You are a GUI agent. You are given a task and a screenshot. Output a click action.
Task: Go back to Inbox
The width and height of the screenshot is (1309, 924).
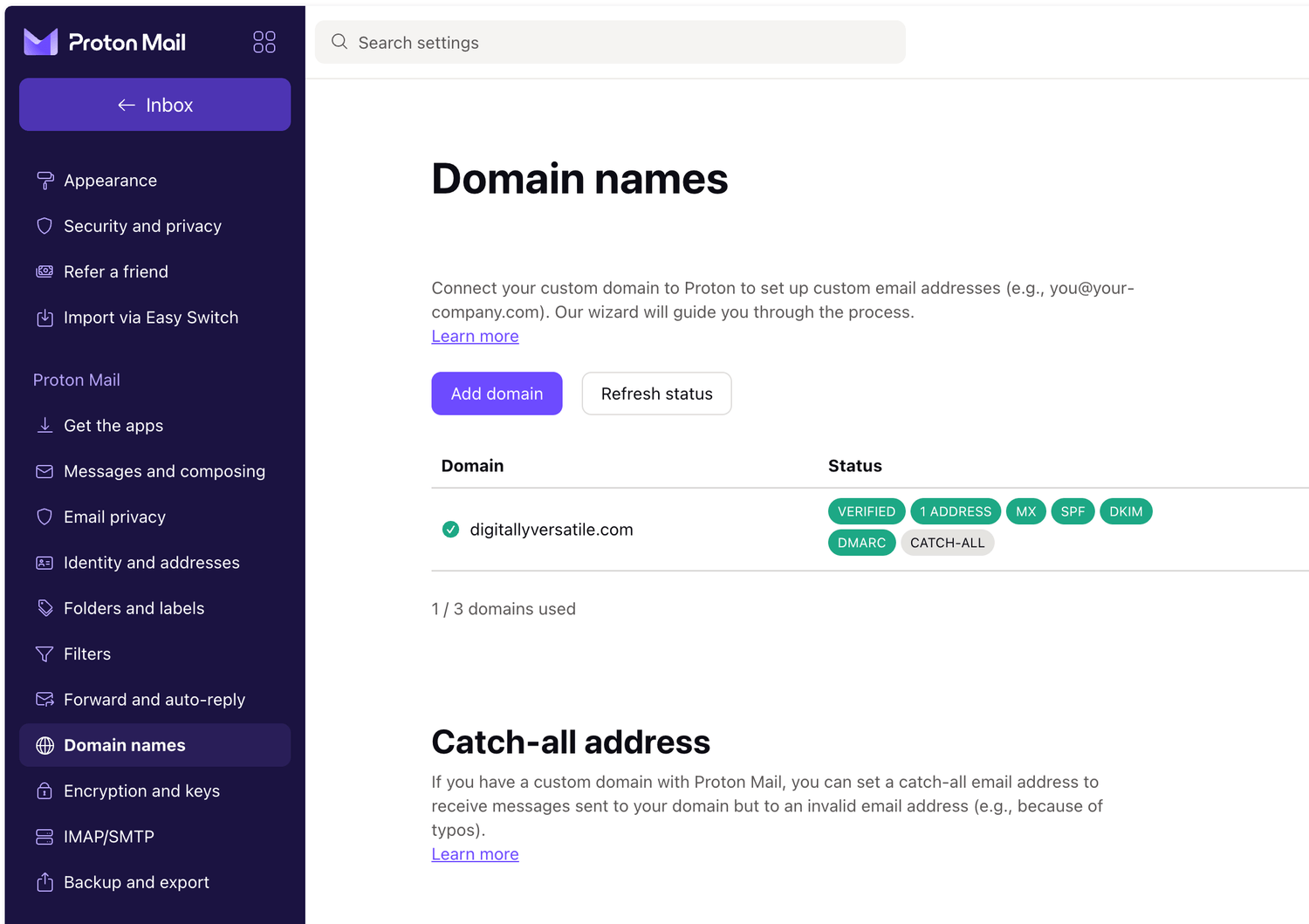pyautogui.click(x=155, y=105)
